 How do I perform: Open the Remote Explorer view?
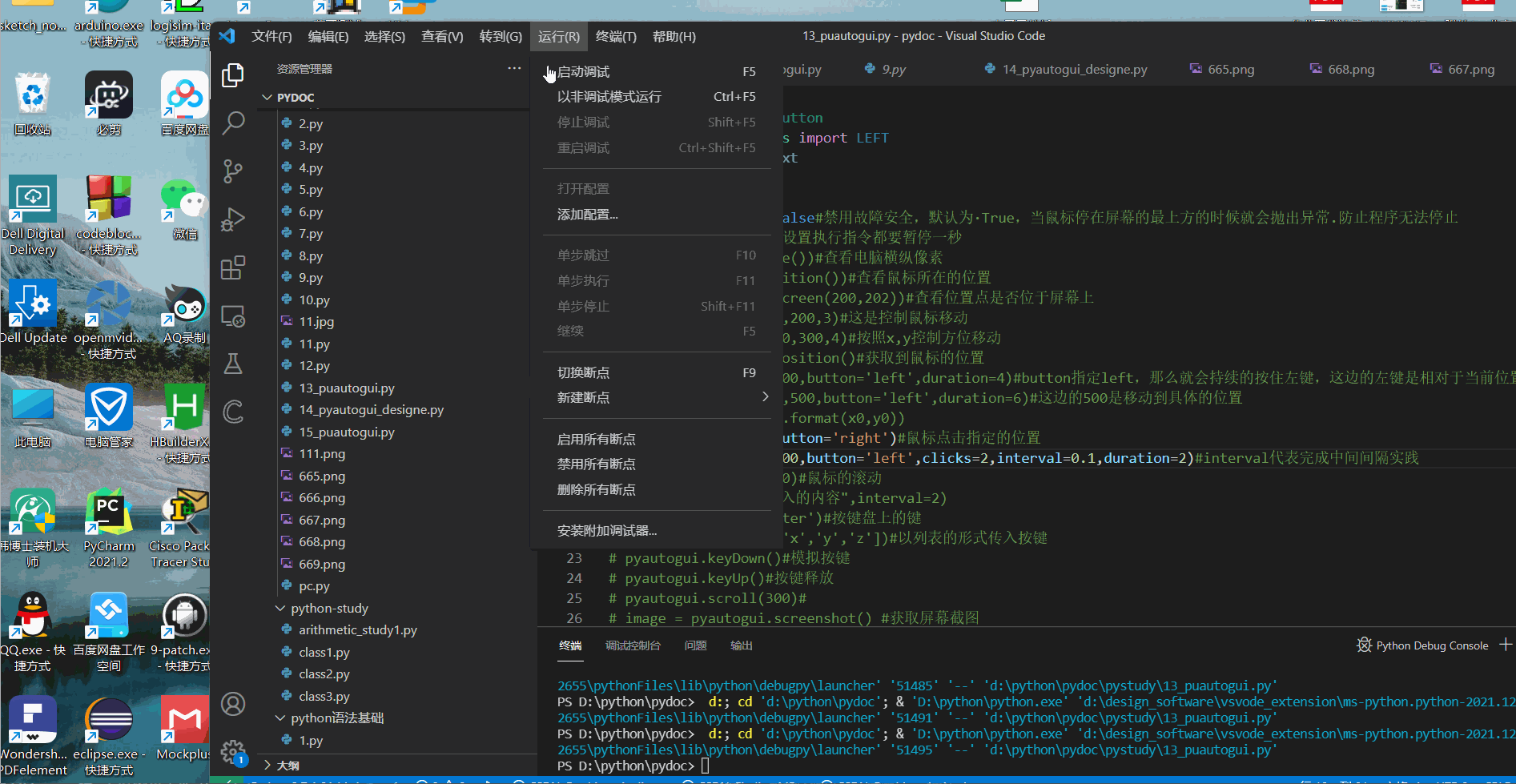233,316
